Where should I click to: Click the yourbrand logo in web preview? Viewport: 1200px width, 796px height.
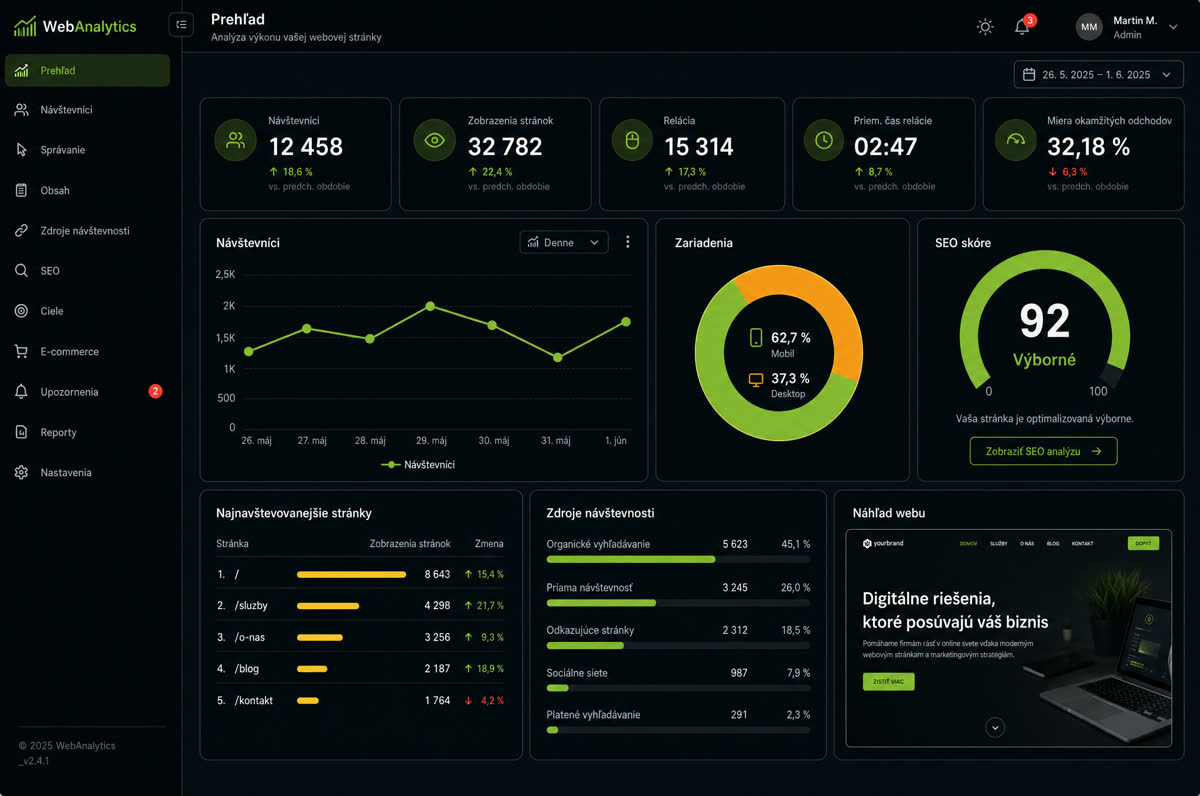[x=883, y=544]
